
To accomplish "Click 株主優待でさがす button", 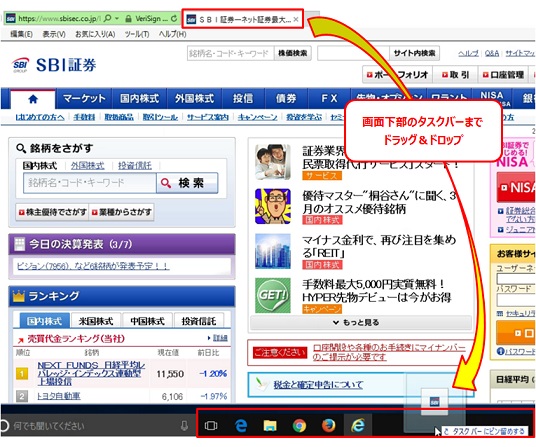I will [x=52, y=212].
